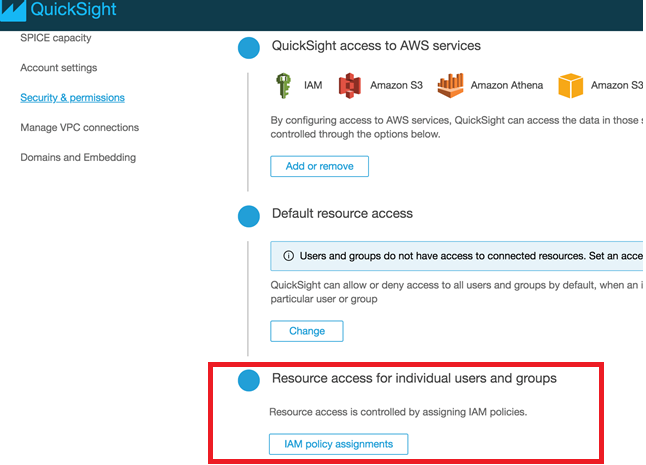The height and width of the screenshot is (465, 646).
Task: Click the blue bullet beside QuickSight access heading
Action: coord(248,47)
